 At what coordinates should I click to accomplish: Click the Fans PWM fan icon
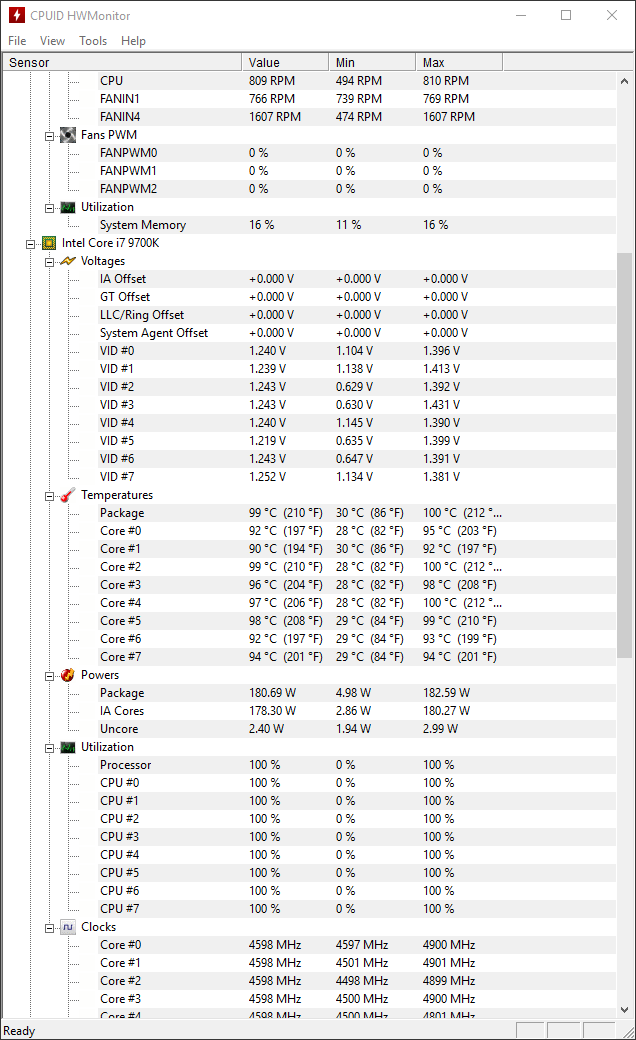(x=68, y=135)
